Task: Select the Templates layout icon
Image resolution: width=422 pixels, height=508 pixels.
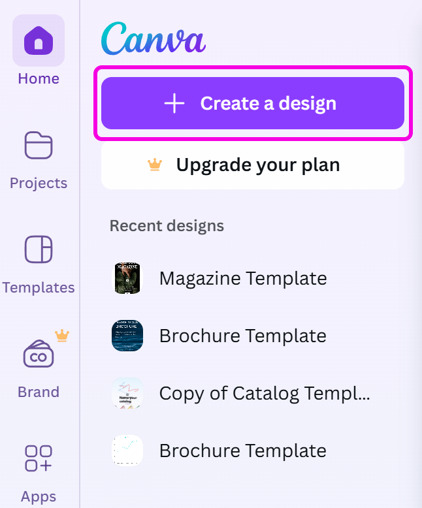Action: point(38,249)
